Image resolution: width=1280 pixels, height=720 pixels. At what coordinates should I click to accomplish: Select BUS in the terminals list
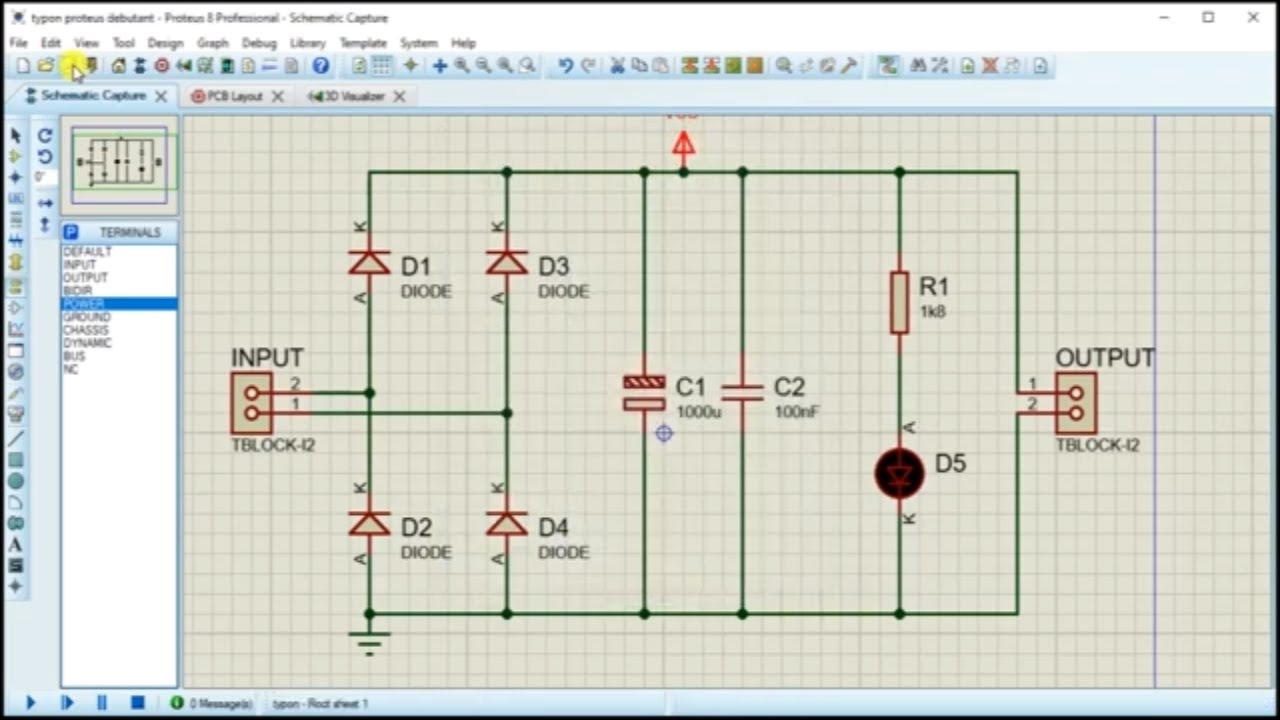click(119, 356)
